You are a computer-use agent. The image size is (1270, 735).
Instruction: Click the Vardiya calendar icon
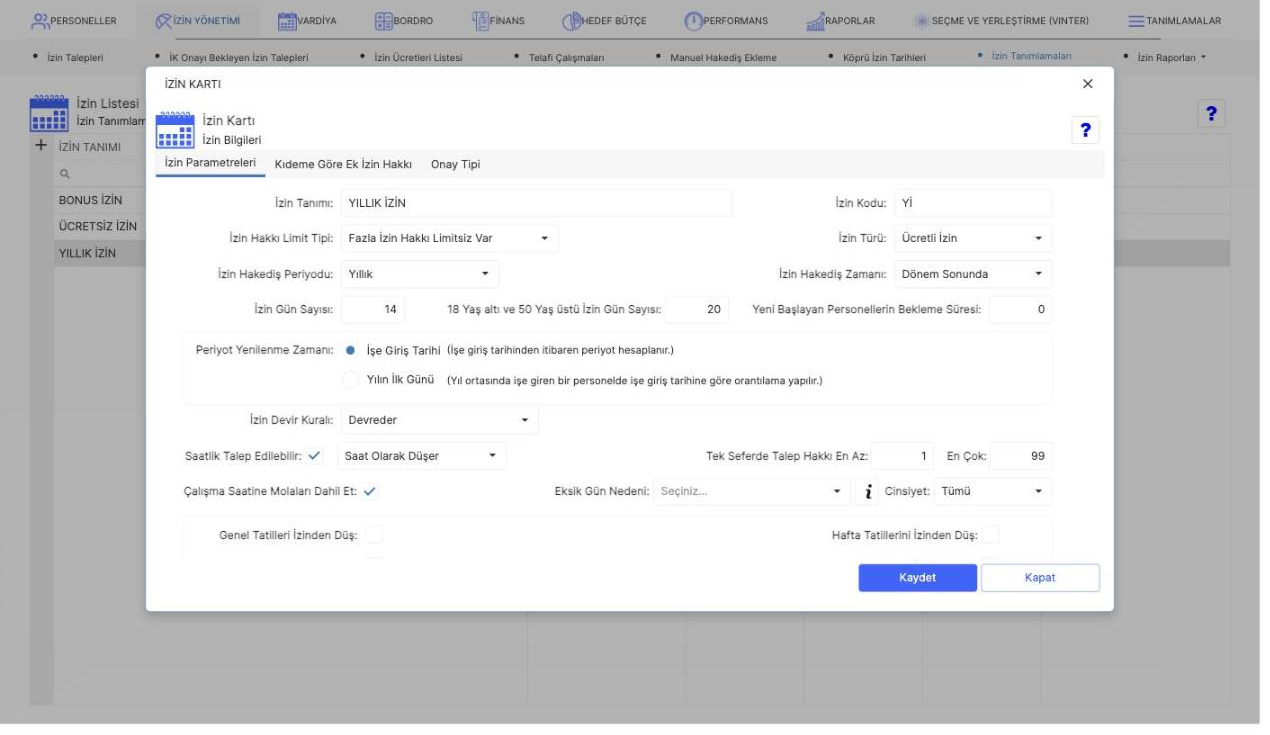[x=288, y=20]
